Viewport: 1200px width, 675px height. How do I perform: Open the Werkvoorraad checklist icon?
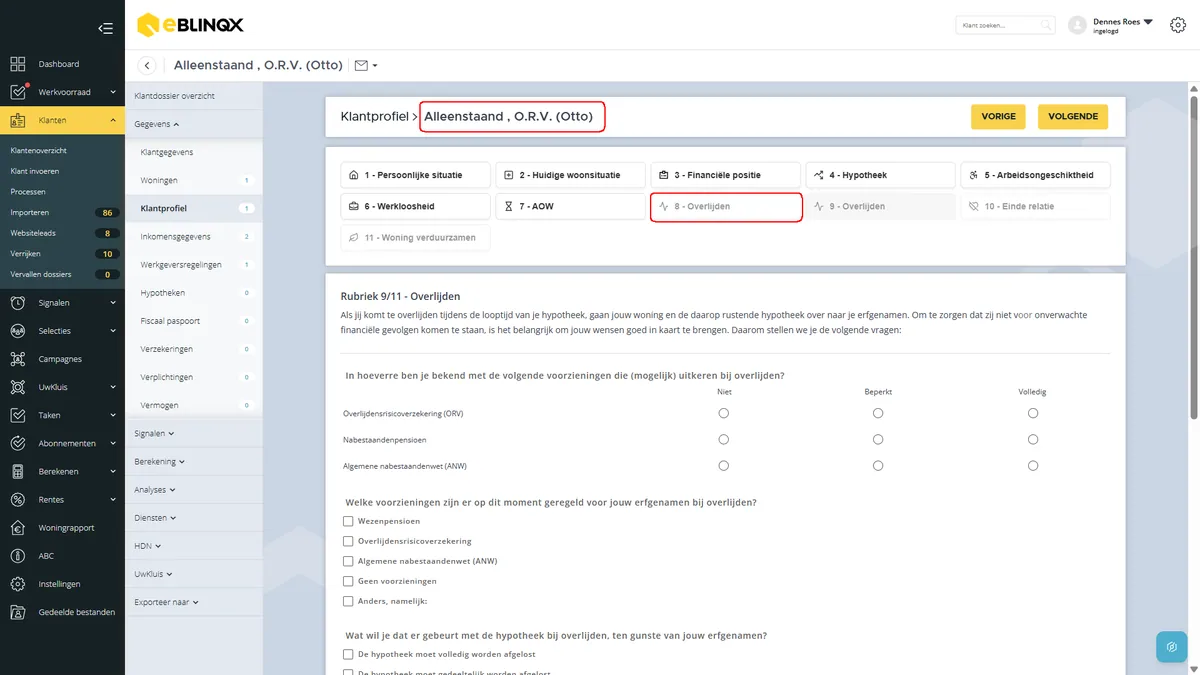pos(18,92)
